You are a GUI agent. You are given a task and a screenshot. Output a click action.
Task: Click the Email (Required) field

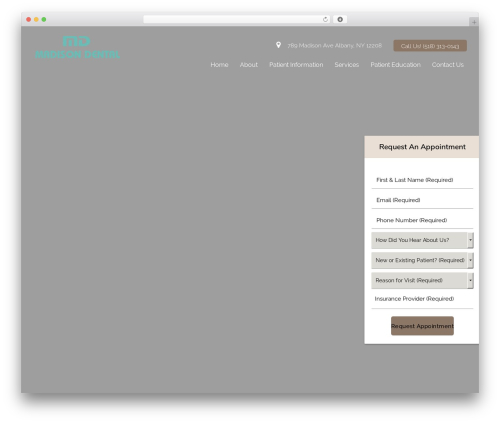point(422,200)
